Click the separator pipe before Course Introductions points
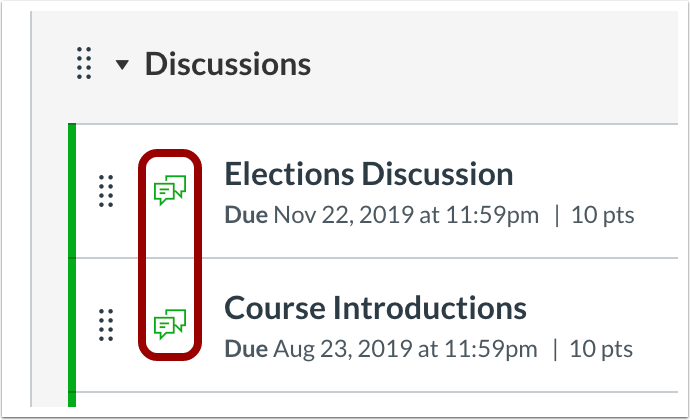690x420 pixels. 555,350
